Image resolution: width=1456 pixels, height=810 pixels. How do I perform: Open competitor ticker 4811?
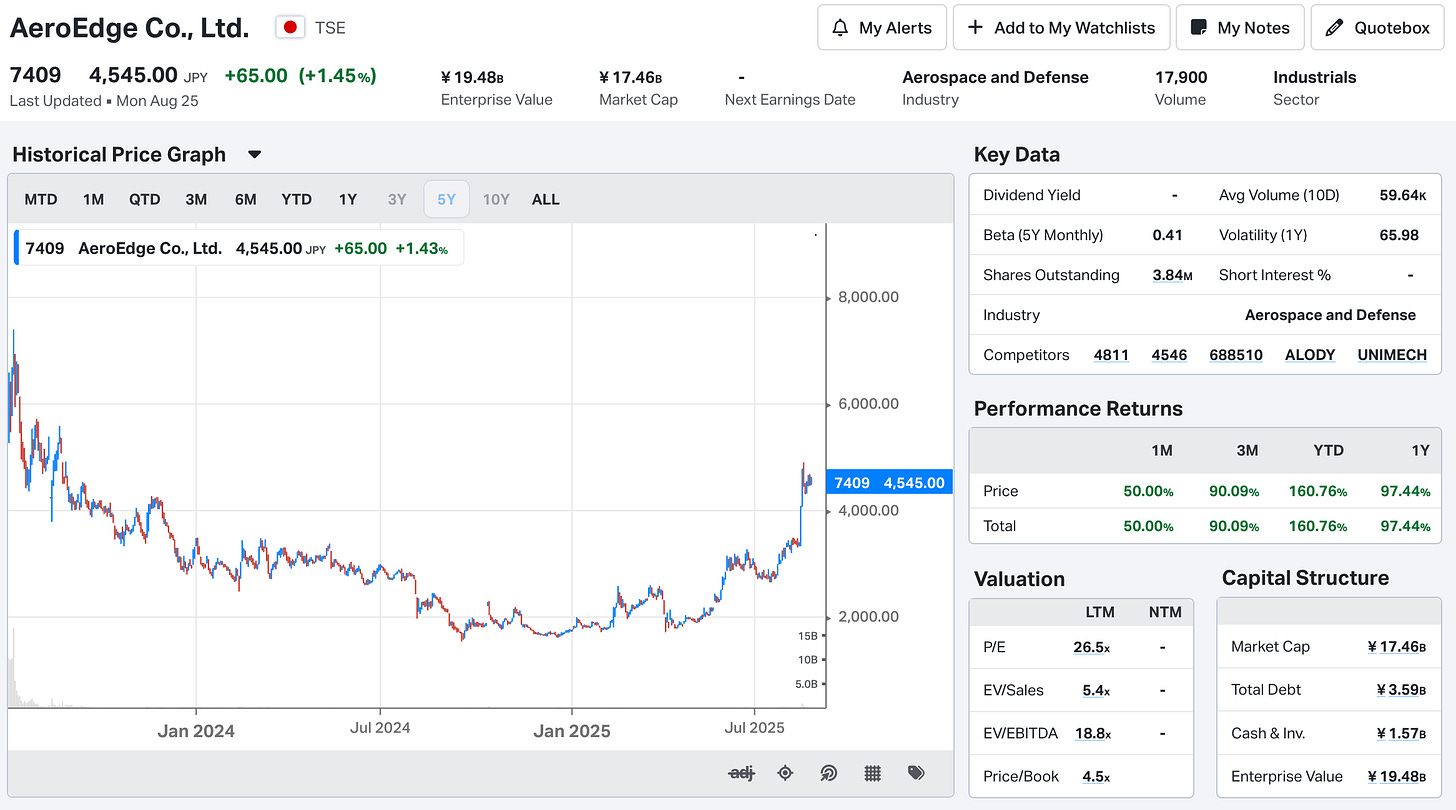click(x=1111, y=355)
